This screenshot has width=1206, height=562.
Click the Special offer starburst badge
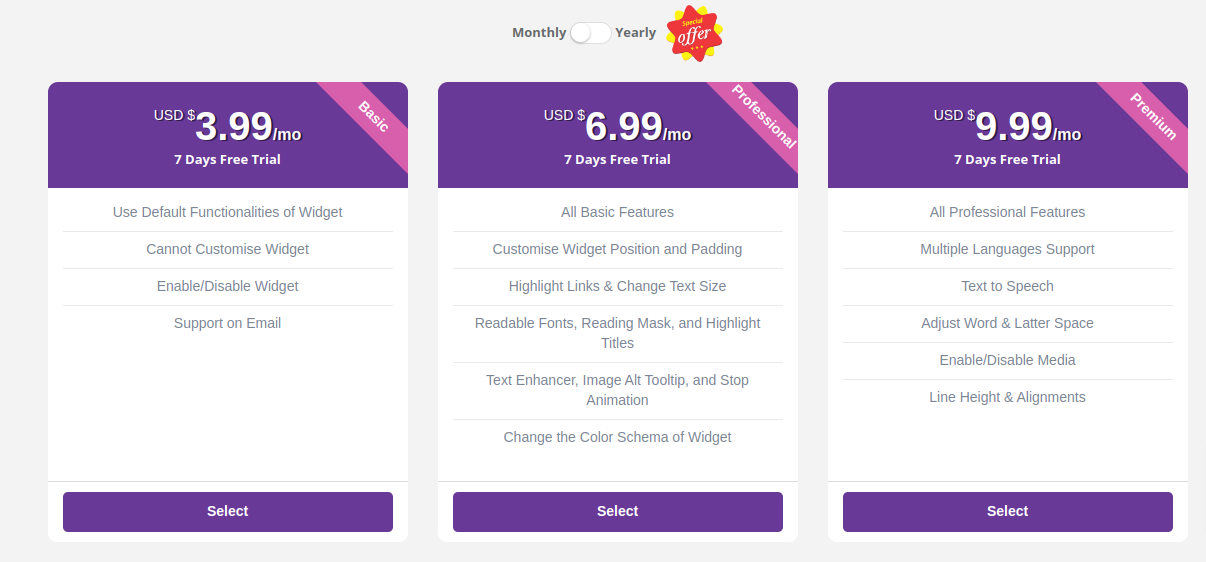694,33
